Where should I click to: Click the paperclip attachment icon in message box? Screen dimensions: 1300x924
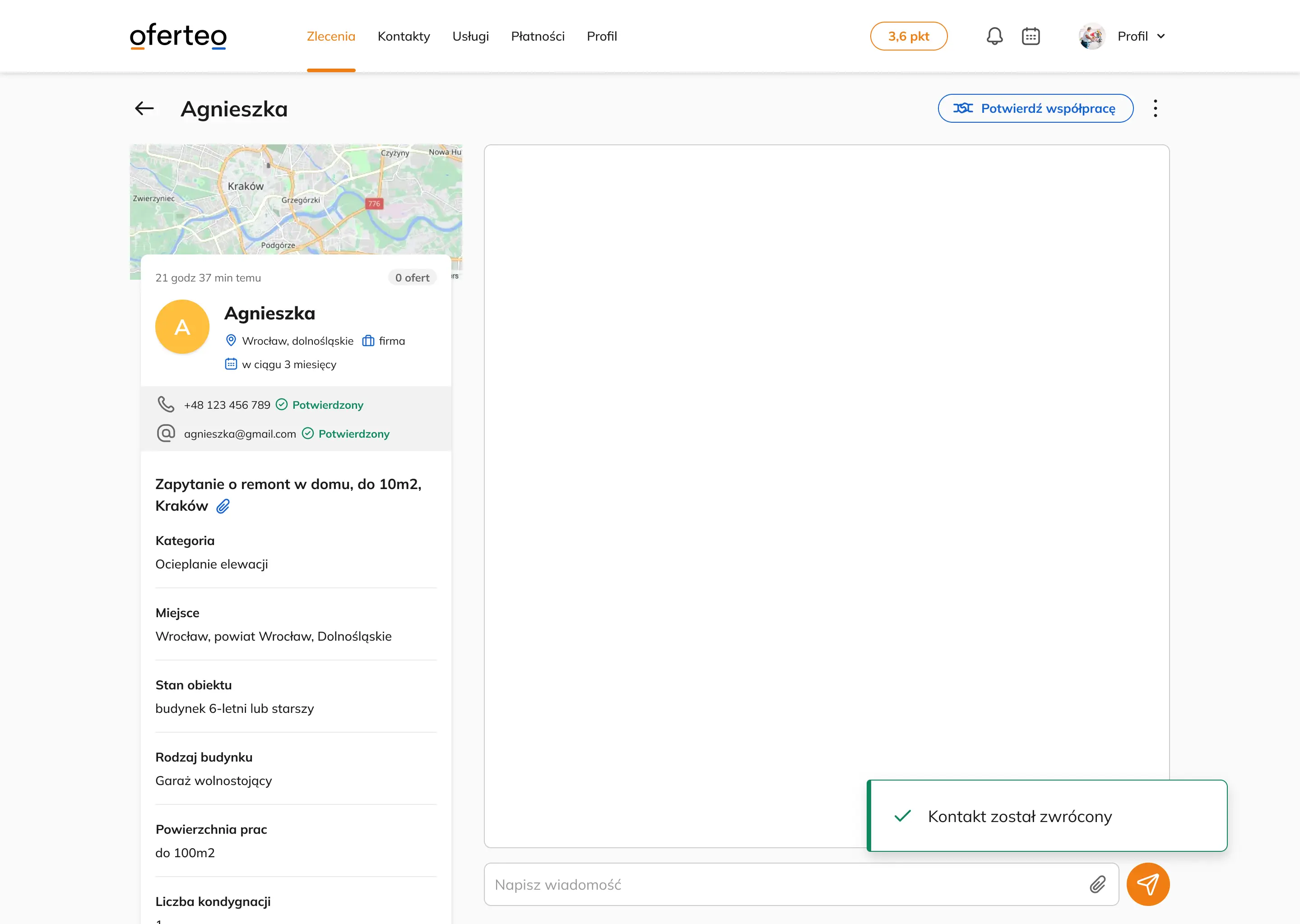coord(1098,884)
